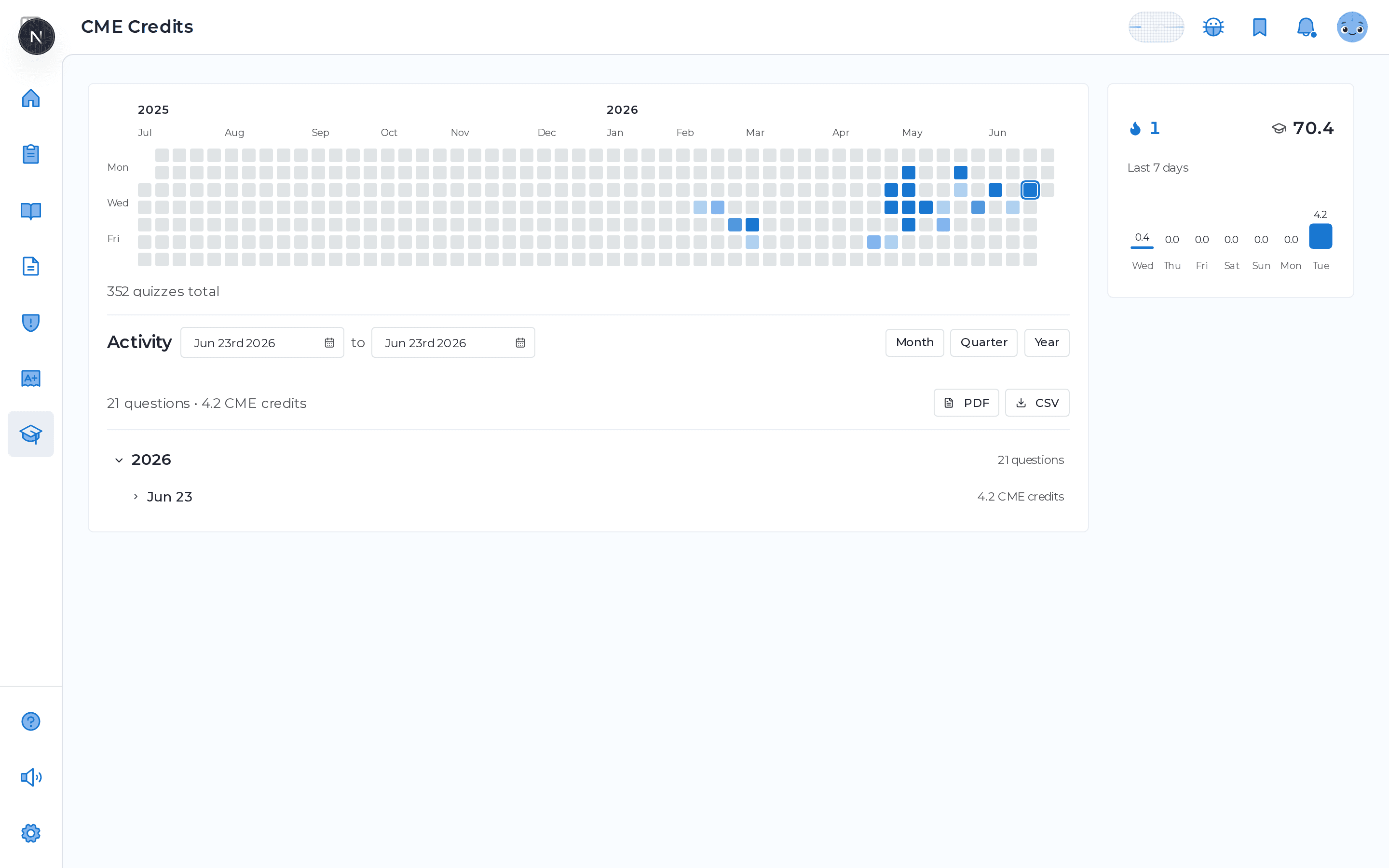Open the A+ grade icon in the sidebar
This screenshot has height=868, width=1389.
pos(31,379)
